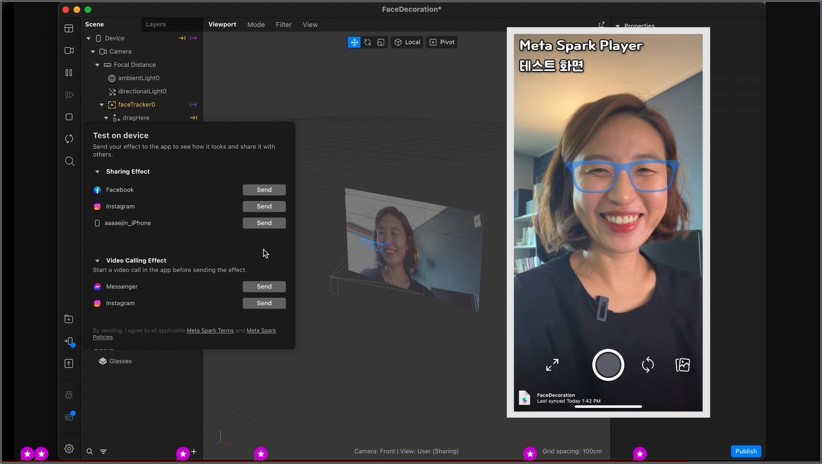Select the Move manipulator tool

point(354,42)
